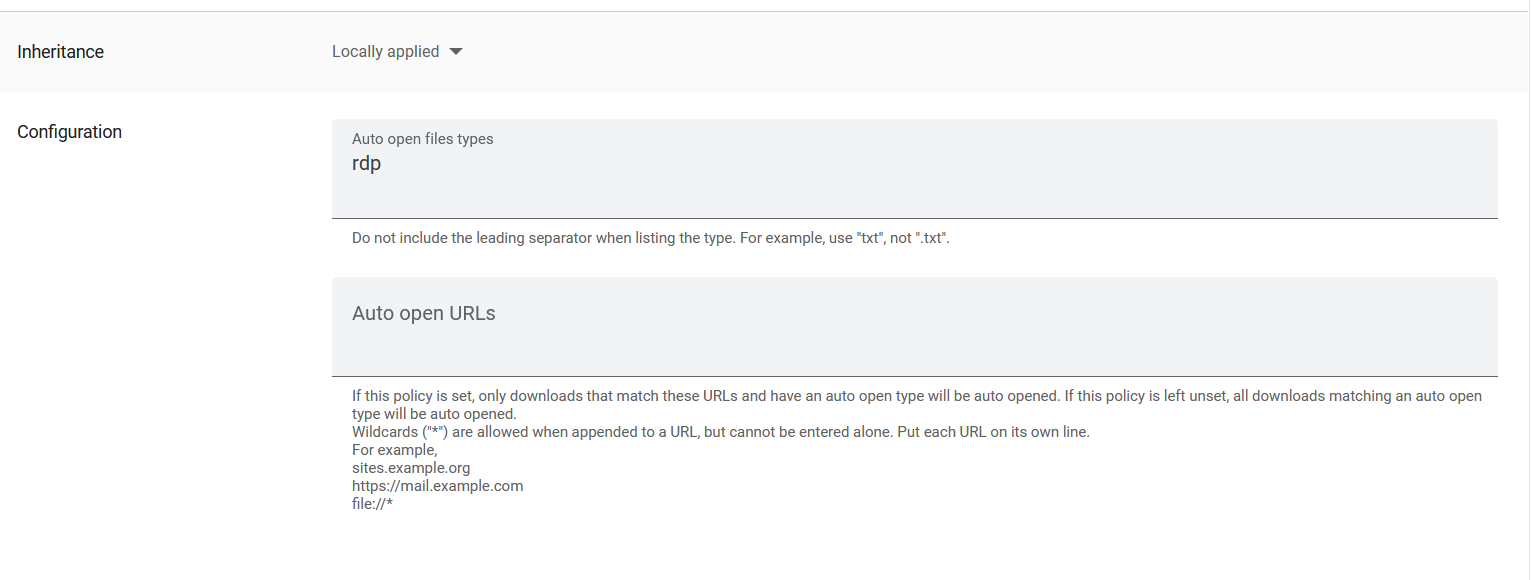Click the Auto open files types label

point(422,138)
